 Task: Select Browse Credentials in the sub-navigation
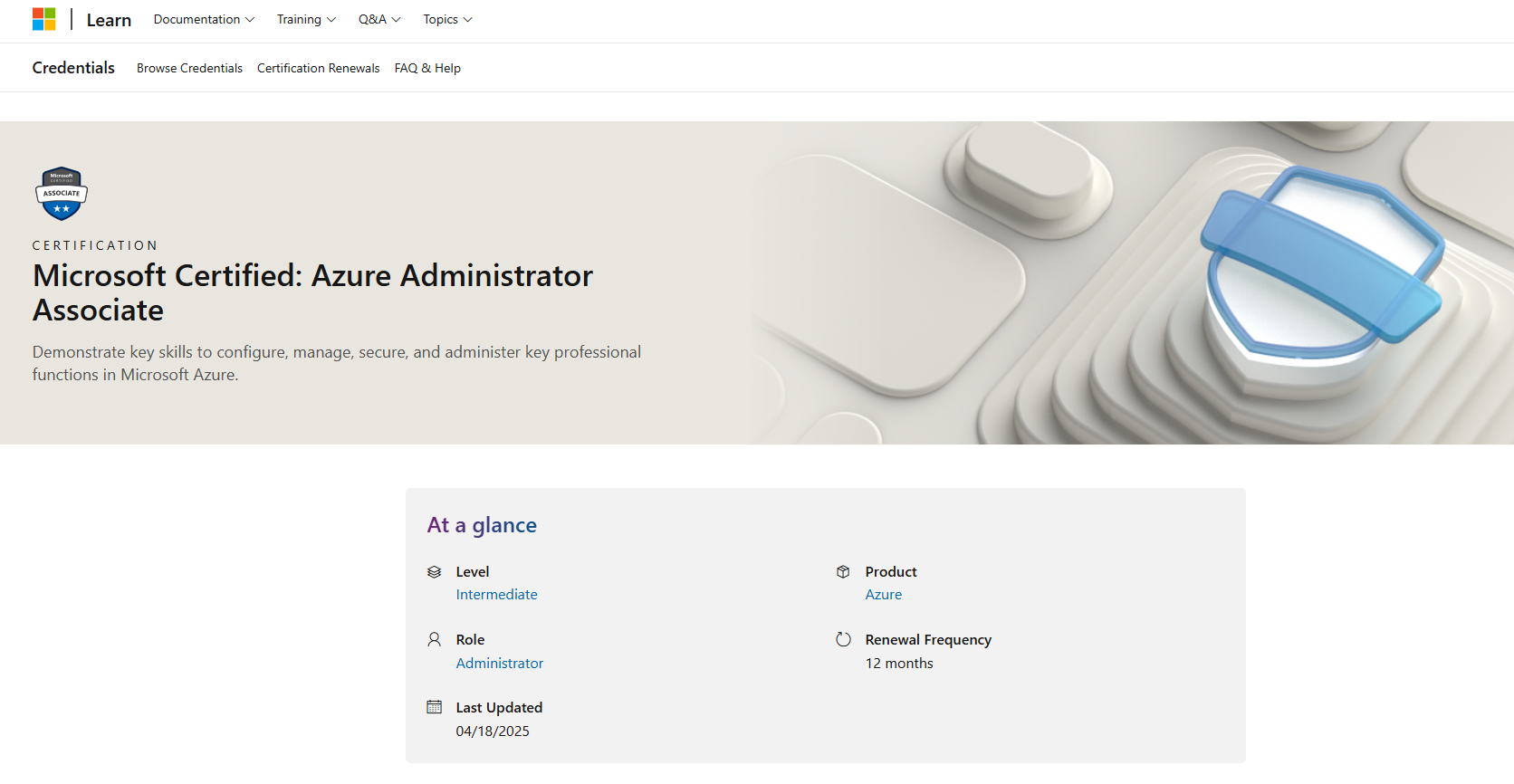[189, 68]
